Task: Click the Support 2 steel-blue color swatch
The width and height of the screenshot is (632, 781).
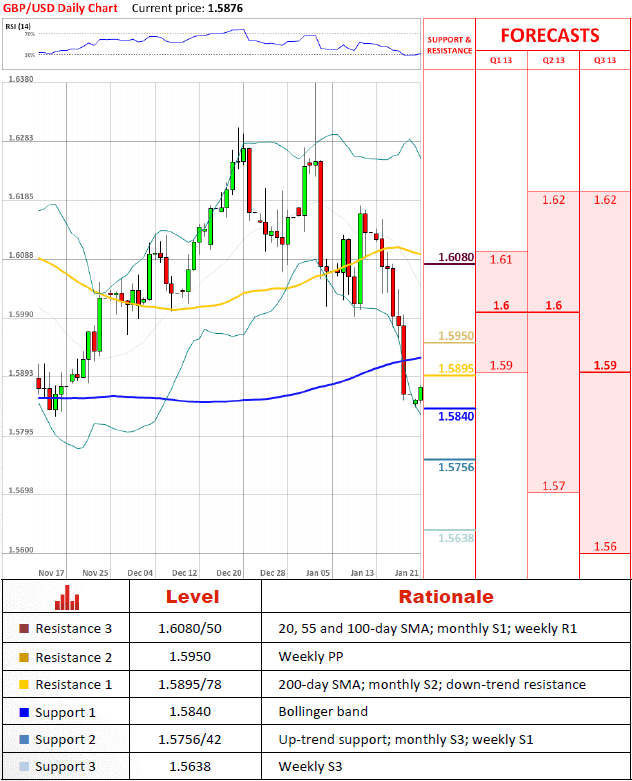Action: point(24,740)
